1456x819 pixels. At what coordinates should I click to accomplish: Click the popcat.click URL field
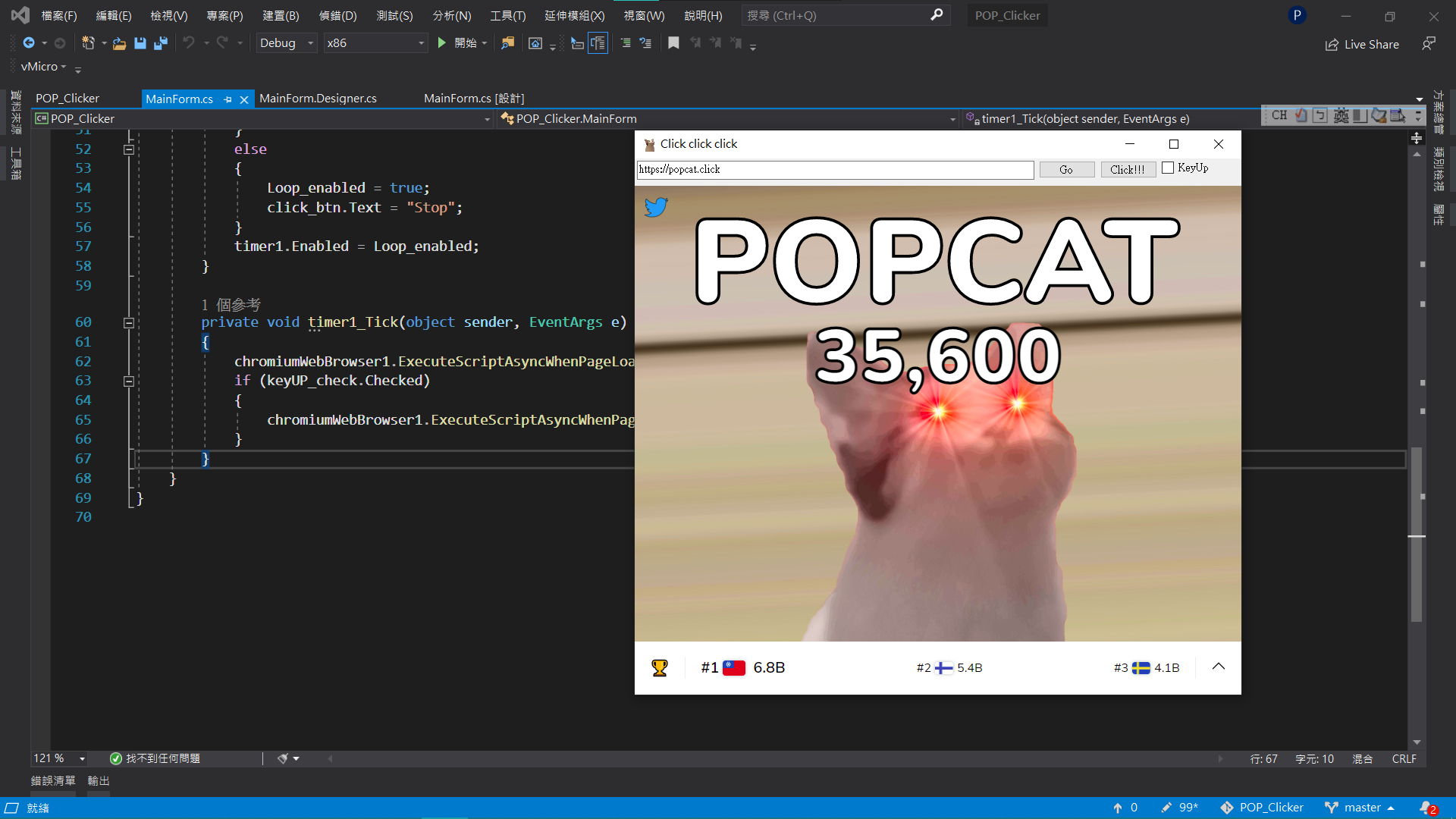(x=834, y=170)
